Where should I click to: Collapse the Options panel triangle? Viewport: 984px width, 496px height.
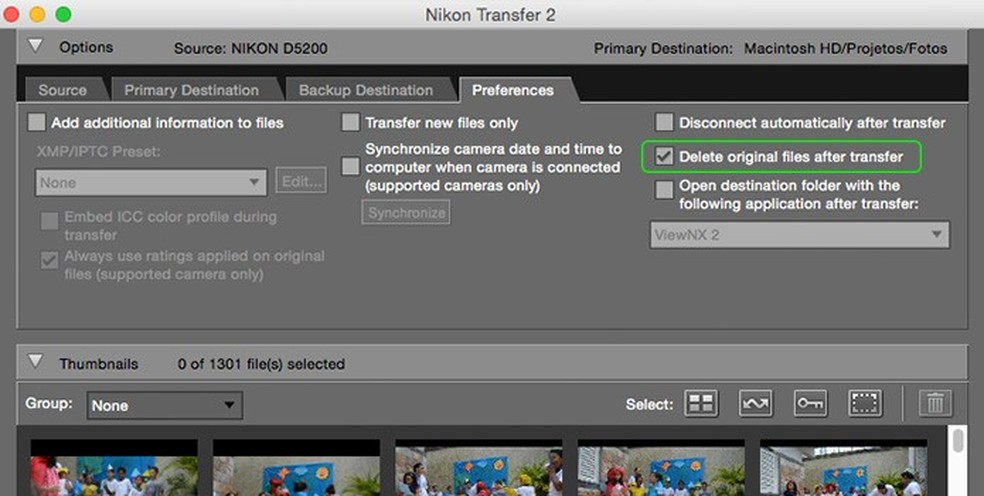pyautogui.click(x=36, y=46)
